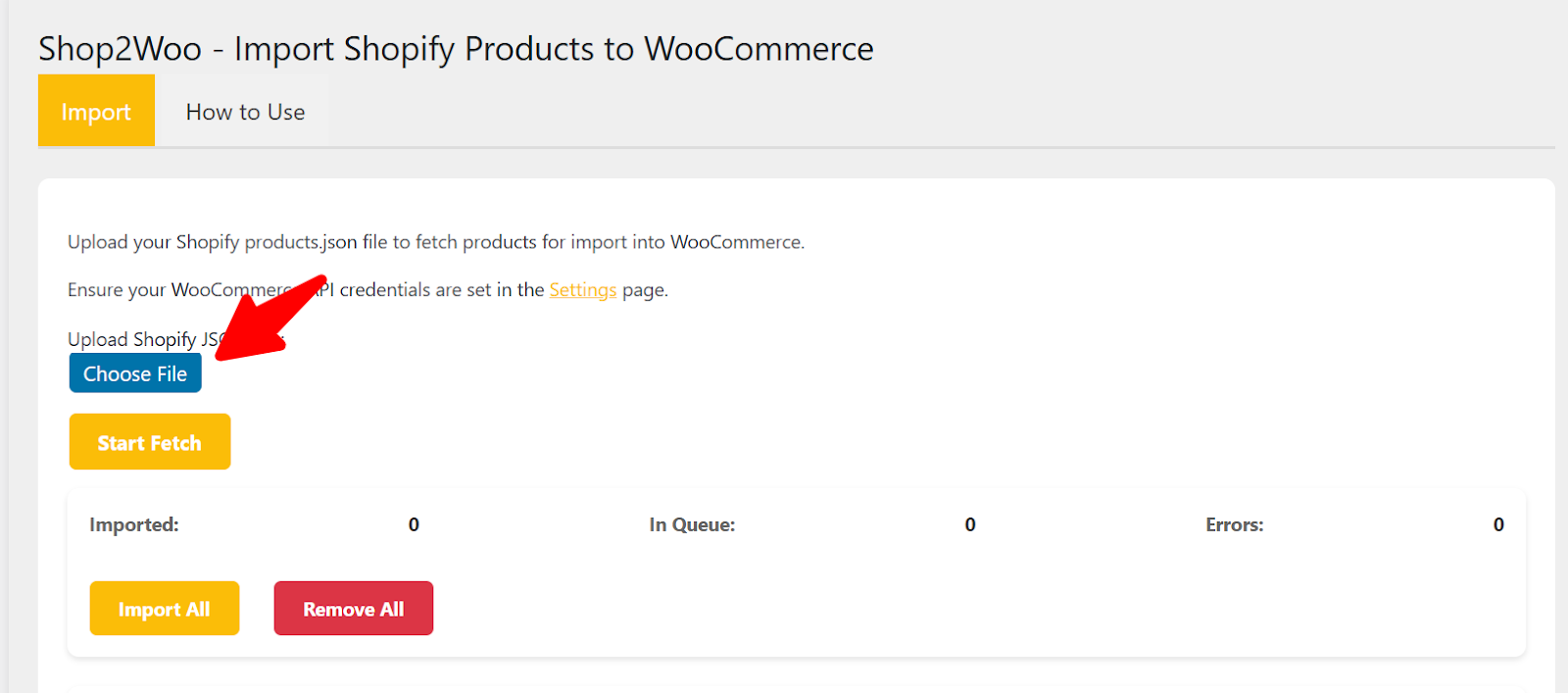Click the Upload Shopify JSON field label
The width and height of the screenshot is (1568, 693).
pyautogui.click(x=176, y=339)
